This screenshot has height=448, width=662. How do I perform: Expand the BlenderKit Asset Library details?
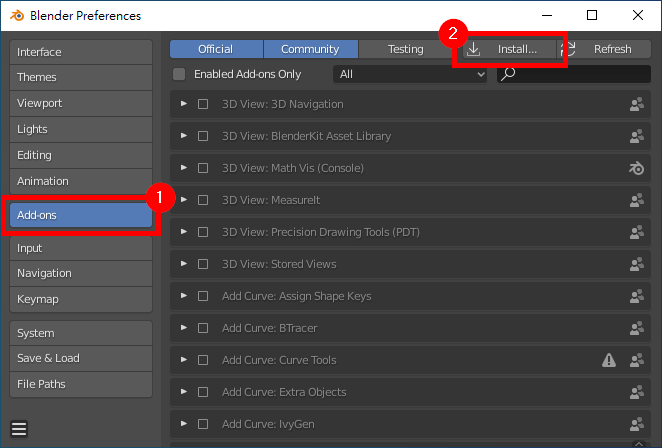tap(184, 136)
